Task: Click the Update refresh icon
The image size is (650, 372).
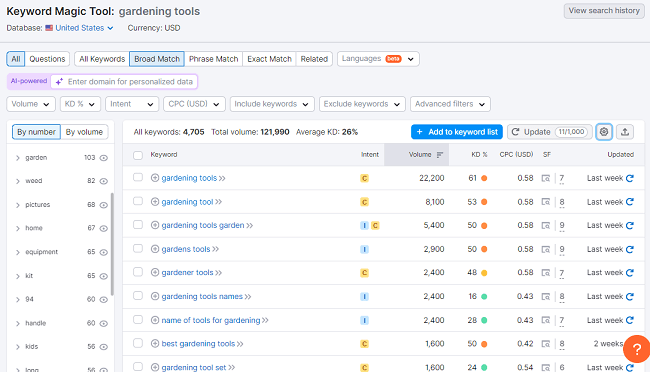Action: click(515, 132)
